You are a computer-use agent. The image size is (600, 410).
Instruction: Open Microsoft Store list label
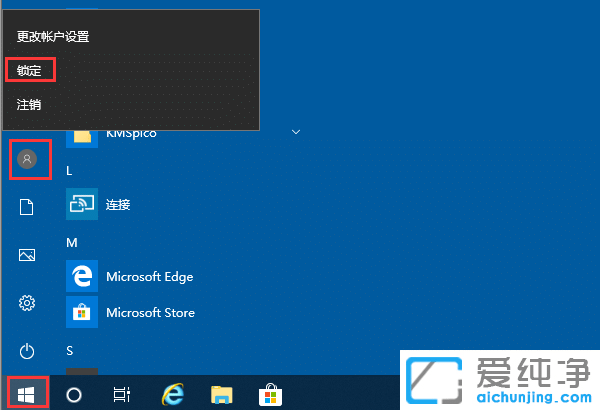[150, 313]
